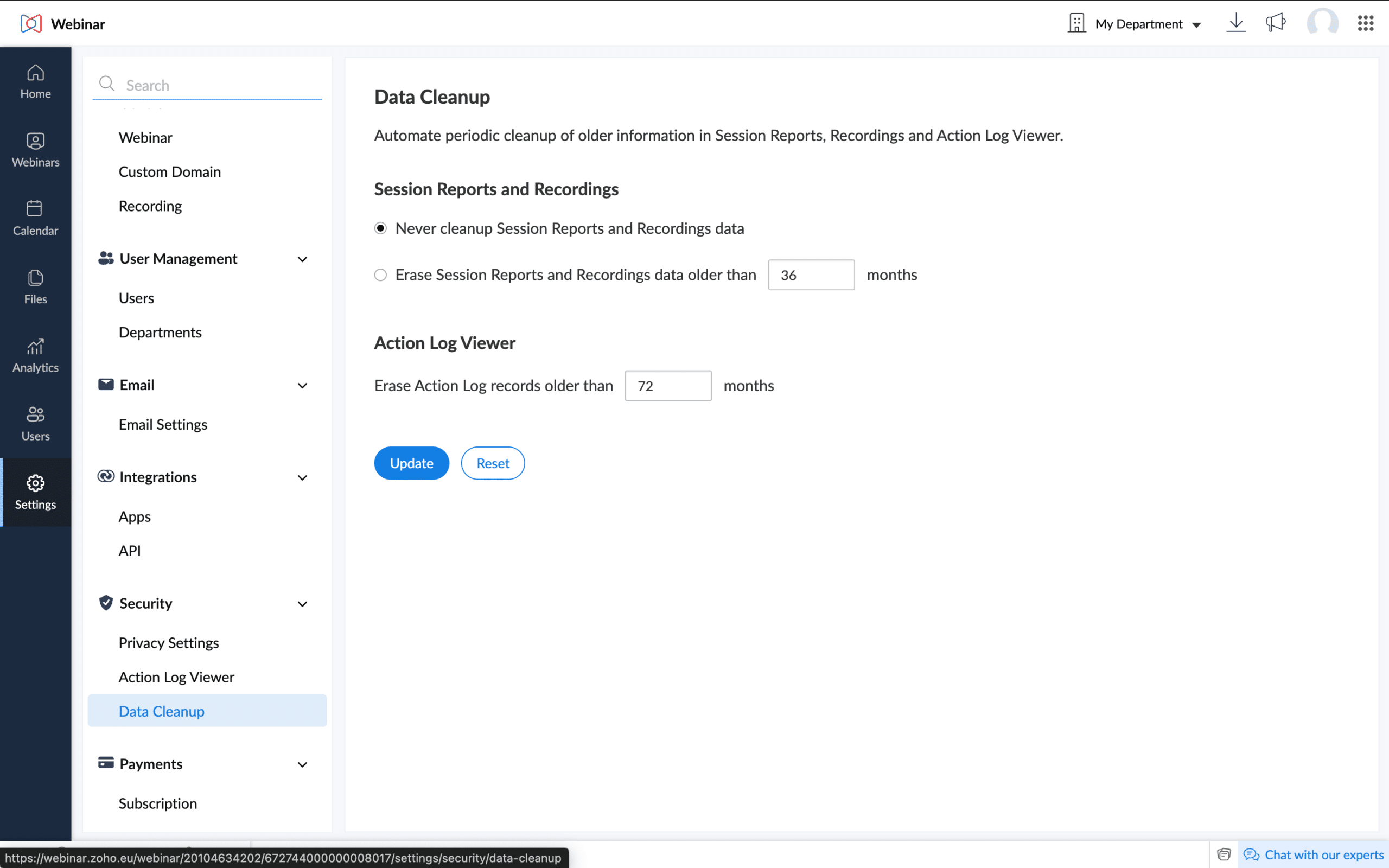Open announcements via the megaphone icon
Image resolution: width=1389 pixels, height=868 pixels.
click(x=1276, y=23)
